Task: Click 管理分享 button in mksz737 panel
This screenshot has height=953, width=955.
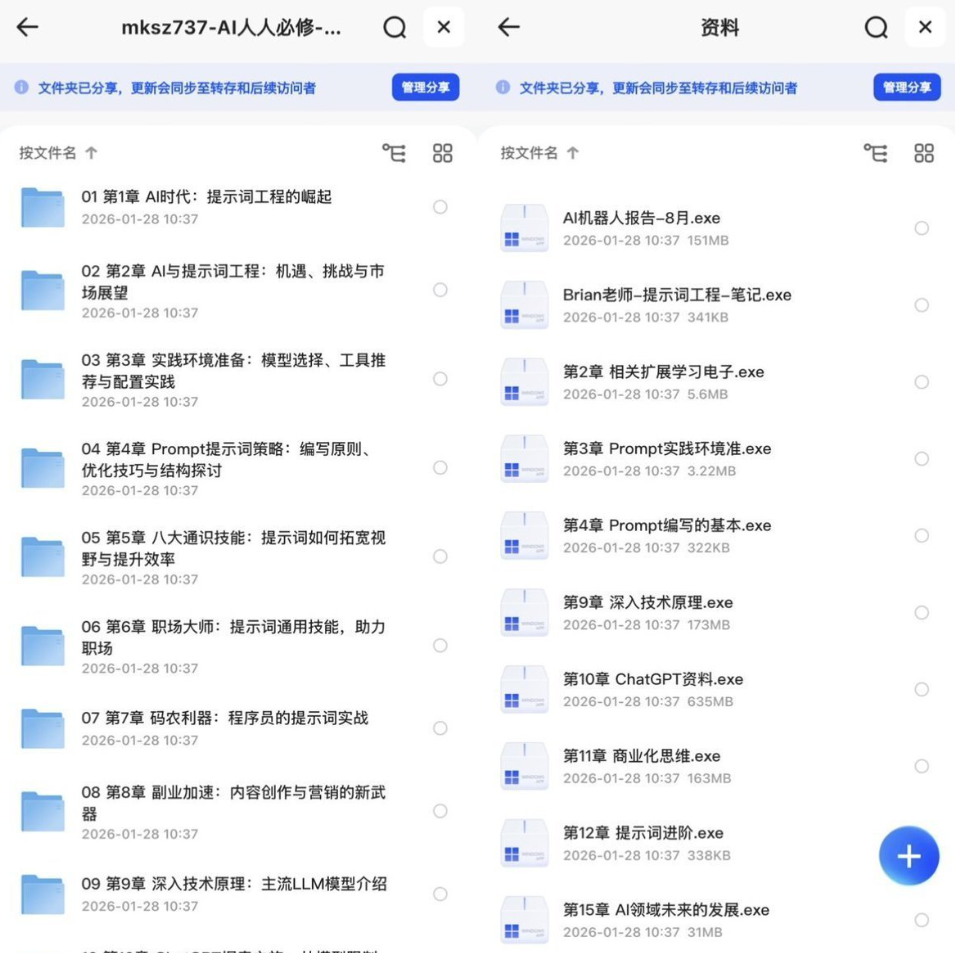Action: pos(425,88)
